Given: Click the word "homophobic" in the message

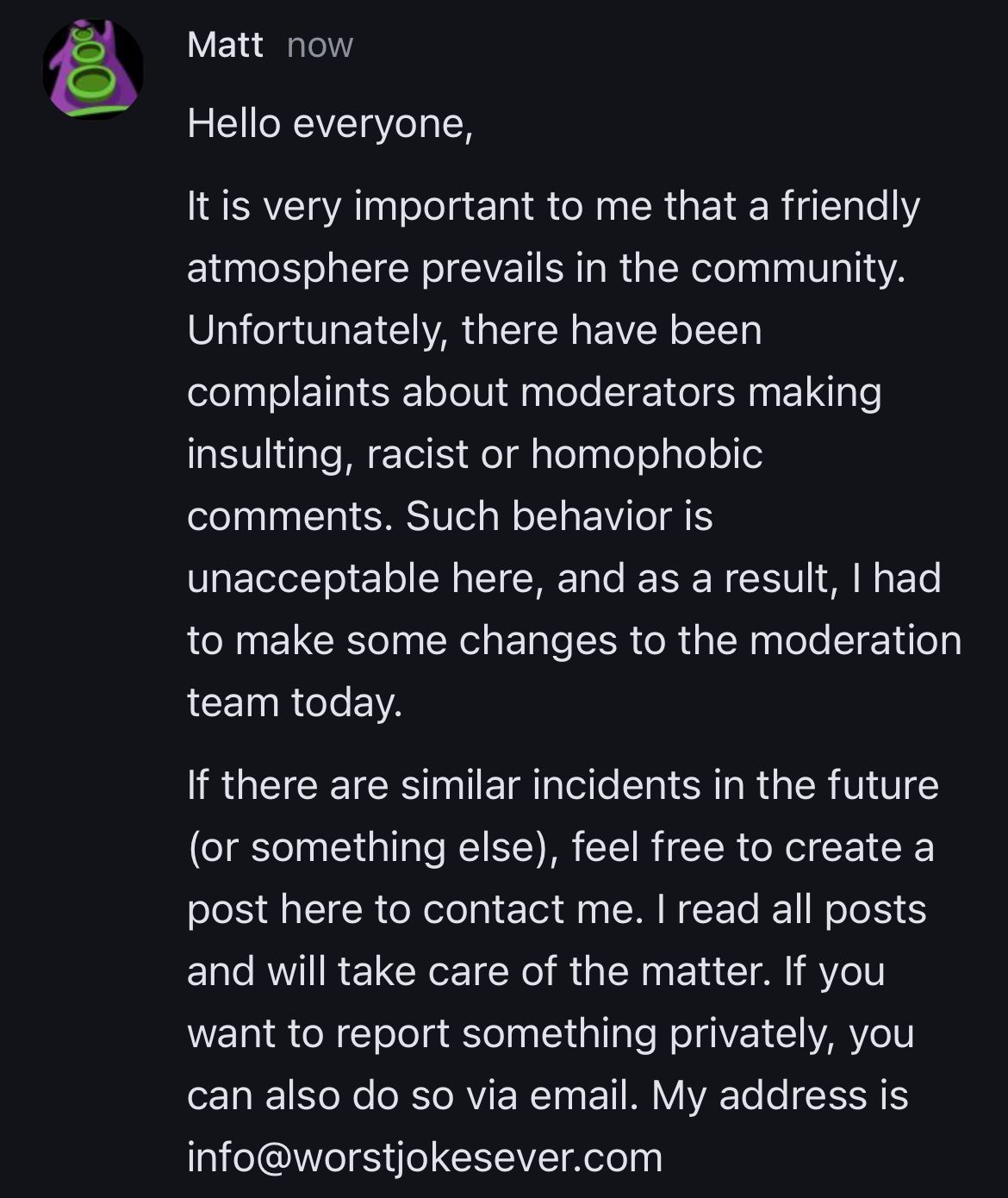Looking at the screenshot, I should [x=646, y=454].
